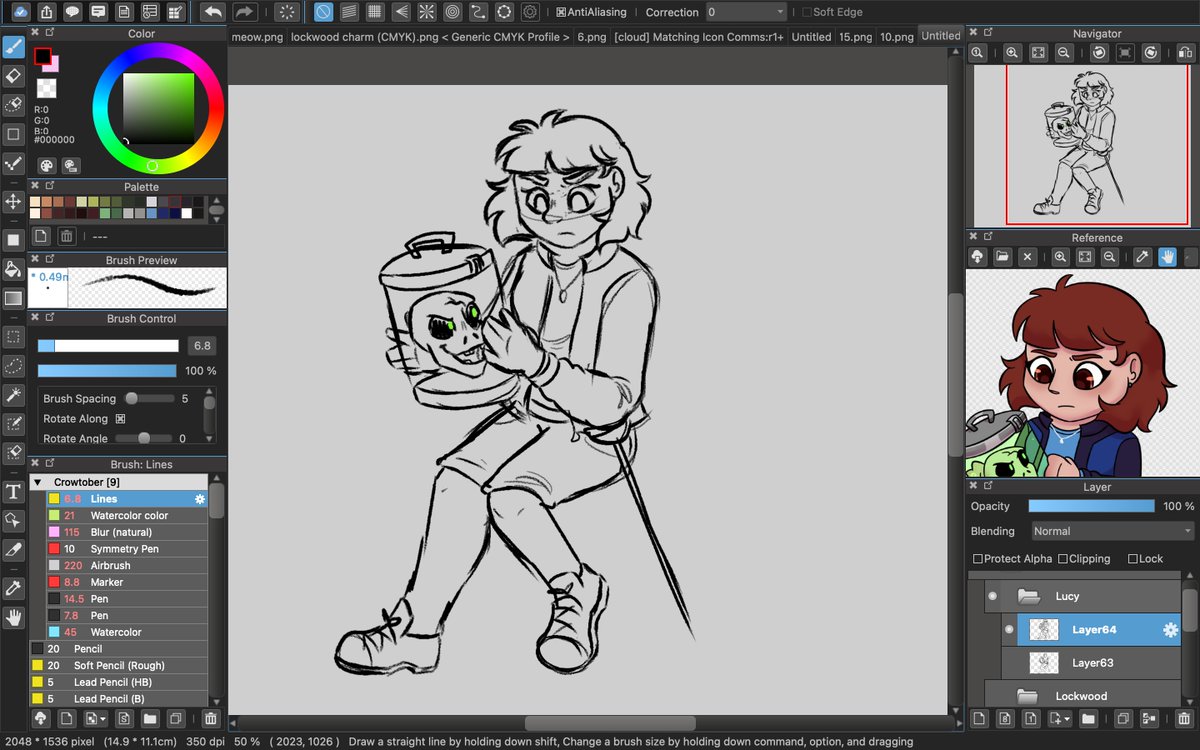The height and width of the screenshot is (750, 1200).
Task: Zoom out using Navigator minus magnifier
Action: pyautogui.click(x=1066, y=53)
